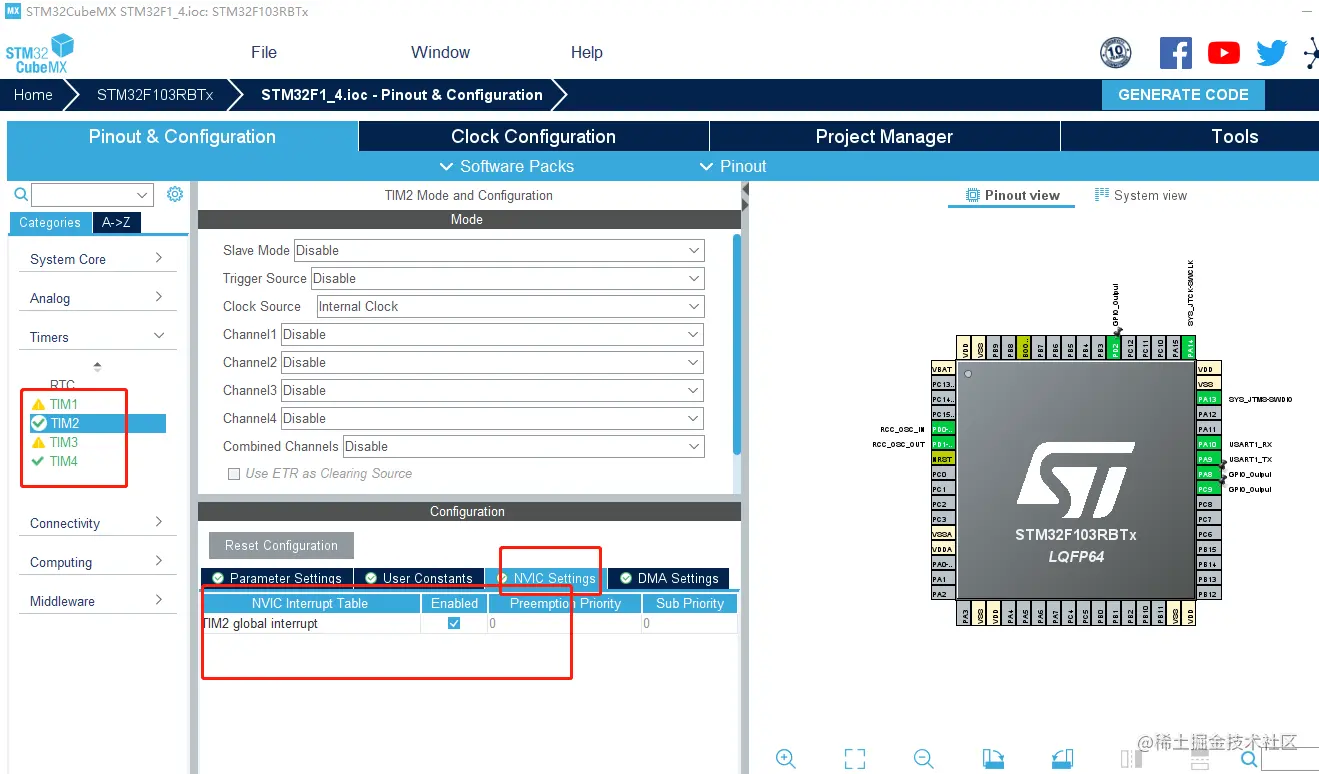Image resolution: width=1319 pixels, height=774 pixels.
Task: Select the PC9 GPIO output pin
Action: (x=1209, y=489)
